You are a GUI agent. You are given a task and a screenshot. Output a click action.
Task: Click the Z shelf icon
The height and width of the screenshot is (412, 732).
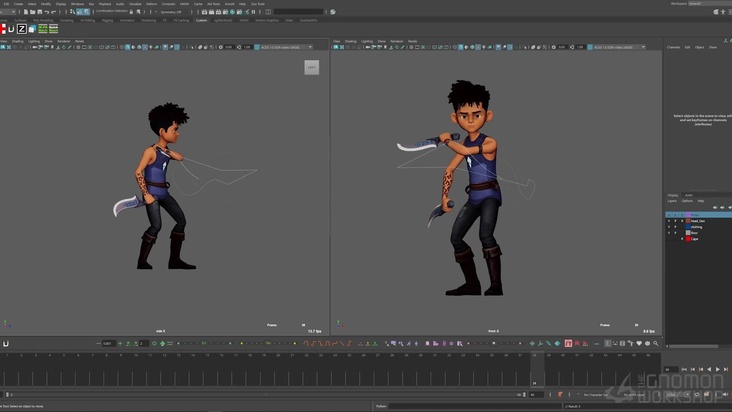click(x=22, y=29)
